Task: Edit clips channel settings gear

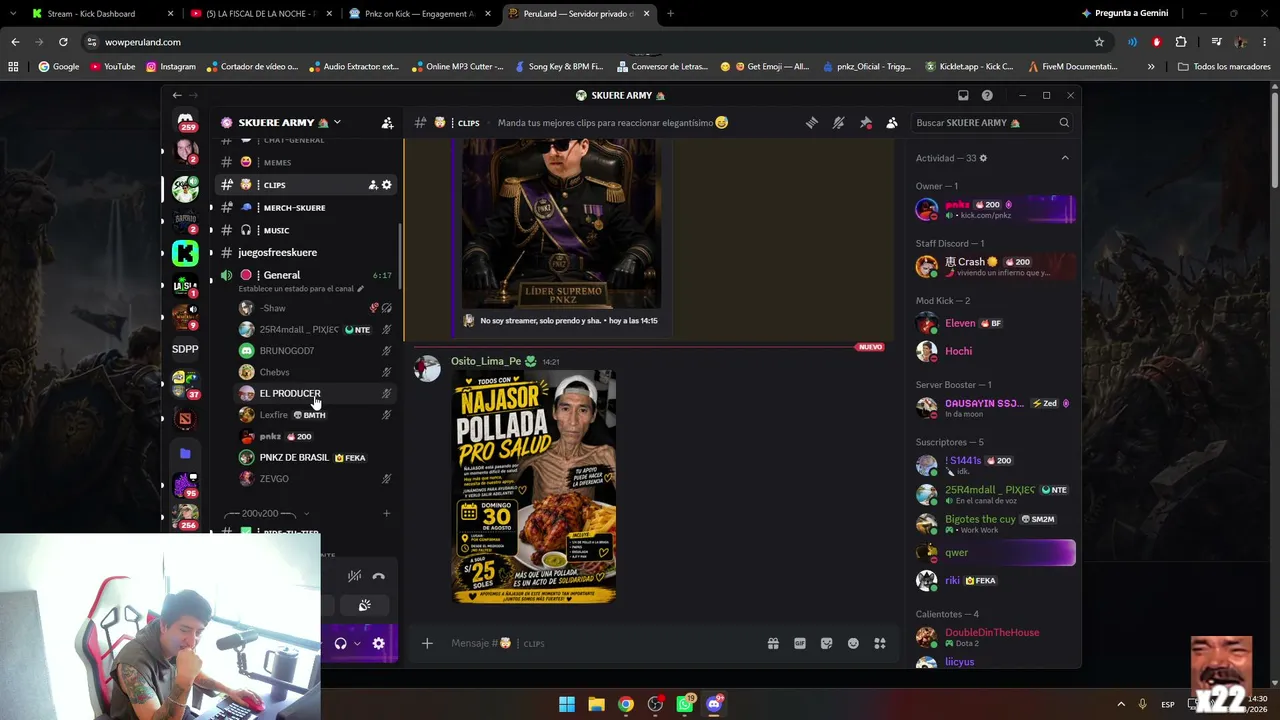Action: pos(387,185)
